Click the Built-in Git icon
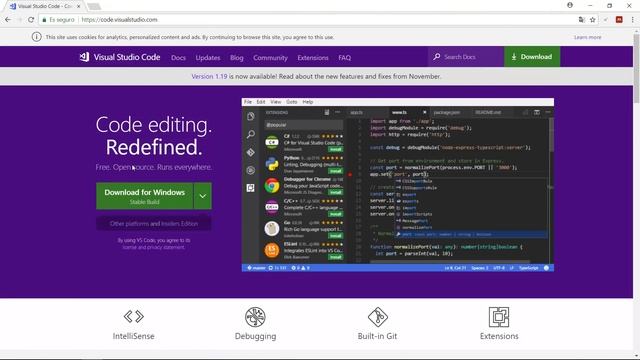Screen dimensions: 640x360 [377, 317]
